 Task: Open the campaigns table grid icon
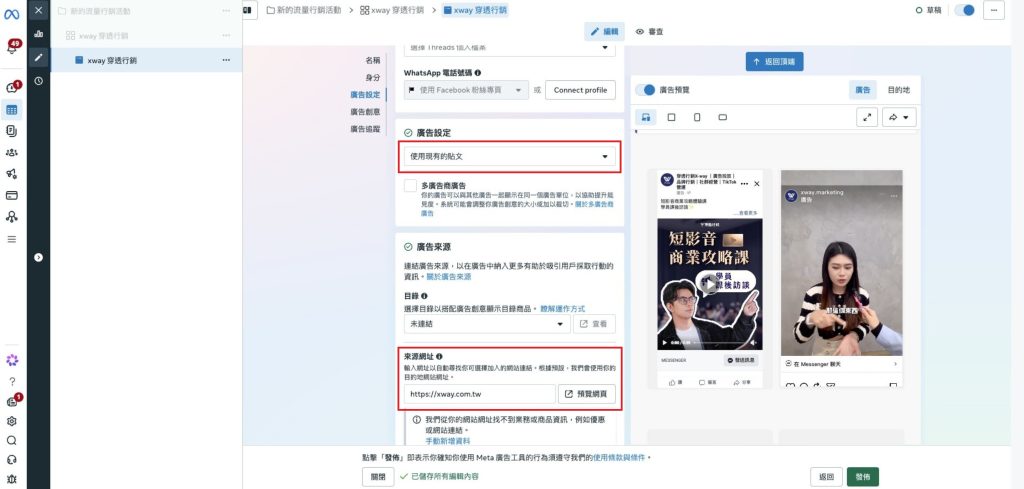click(12, 110)
